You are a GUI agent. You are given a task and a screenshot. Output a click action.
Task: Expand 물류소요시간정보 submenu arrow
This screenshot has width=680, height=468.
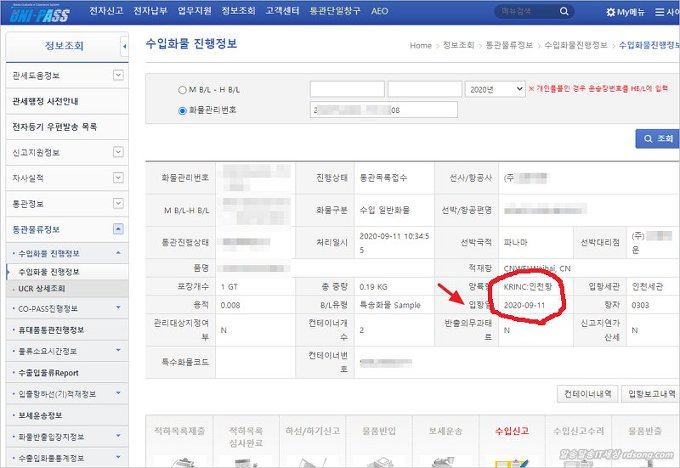[x=118, y=350]
